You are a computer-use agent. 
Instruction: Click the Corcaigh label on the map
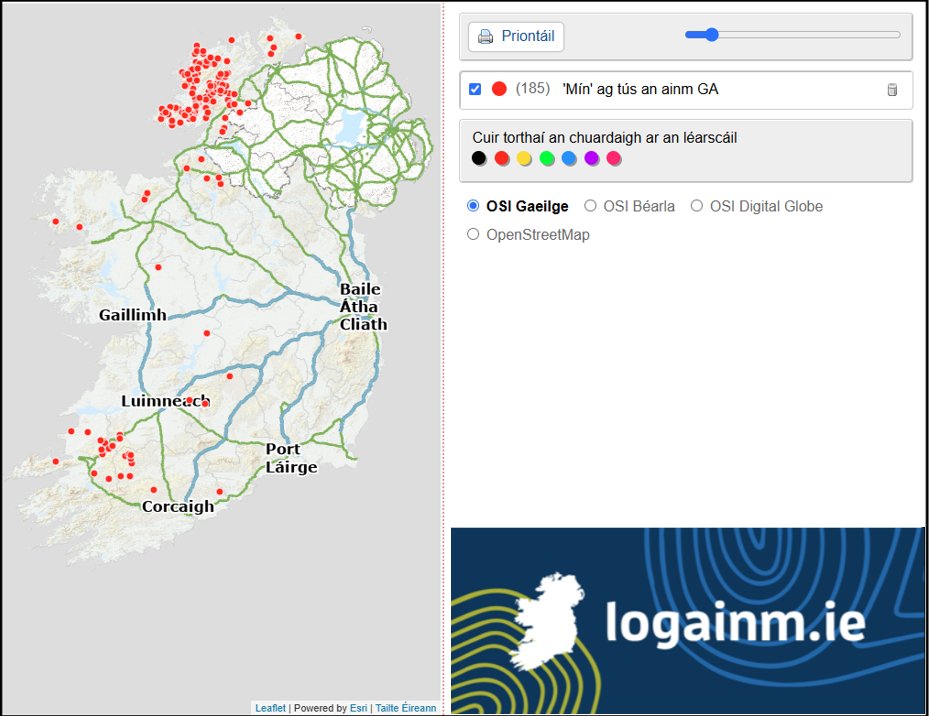(x=178, y=507)
